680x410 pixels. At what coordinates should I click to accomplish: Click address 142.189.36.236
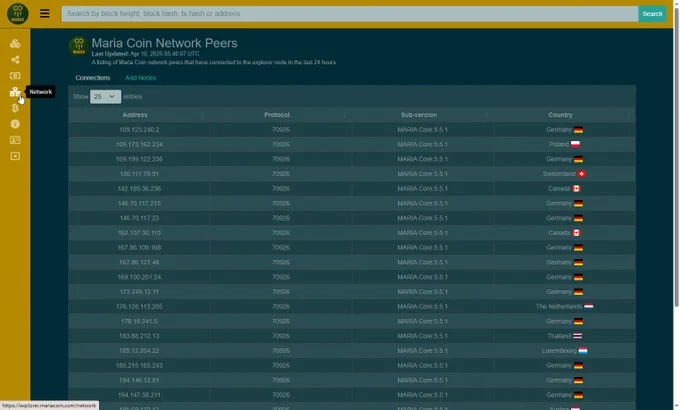point(139,189)
